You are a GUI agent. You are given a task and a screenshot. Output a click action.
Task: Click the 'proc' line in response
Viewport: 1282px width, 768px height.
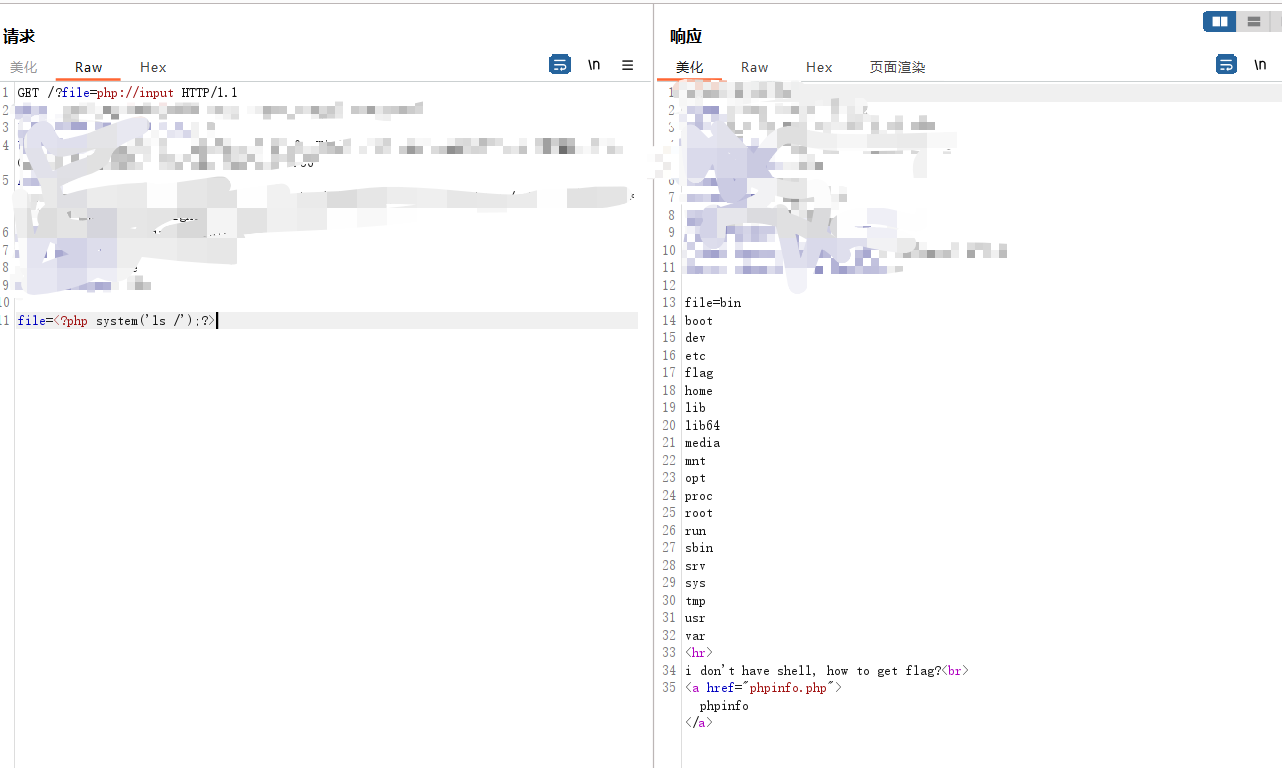point(699,496)
